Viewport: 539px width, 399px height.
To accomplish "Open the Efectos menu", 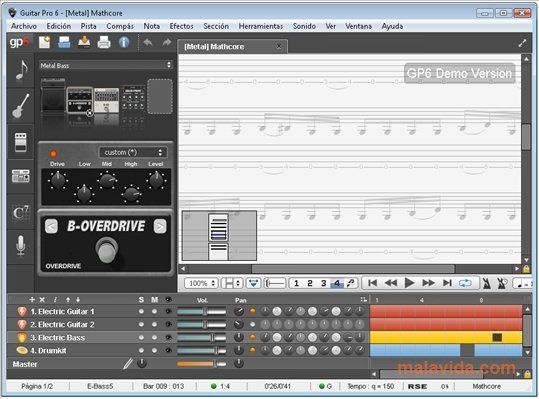I will [x=181, y=26].
